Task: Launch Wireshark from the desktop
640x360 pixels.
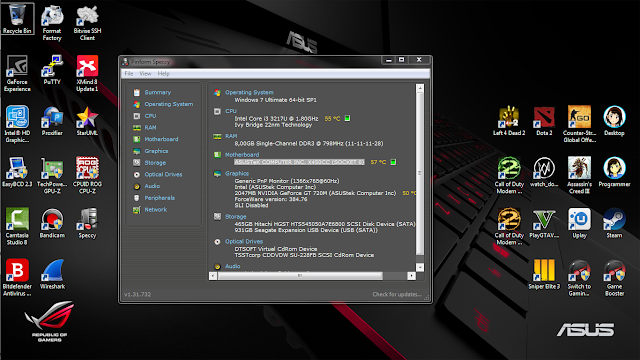Action: (52, 274)
